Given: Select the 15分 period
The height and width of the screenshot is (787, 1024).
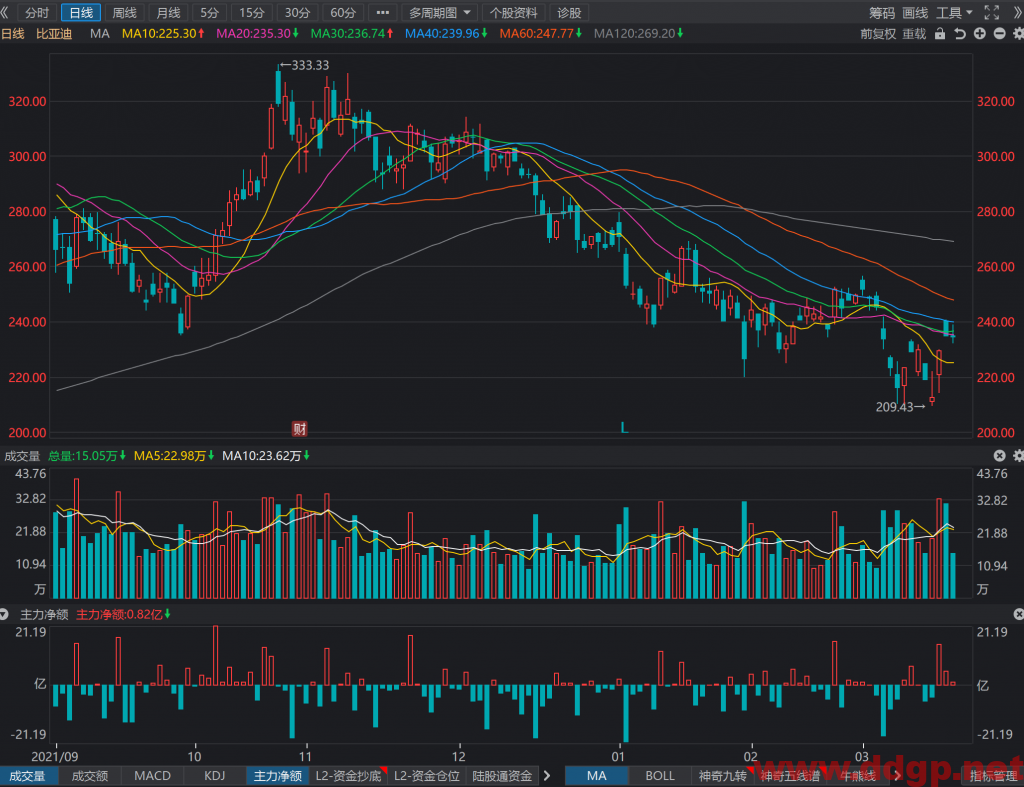Looking at the screenshot, I should point(252,12).
